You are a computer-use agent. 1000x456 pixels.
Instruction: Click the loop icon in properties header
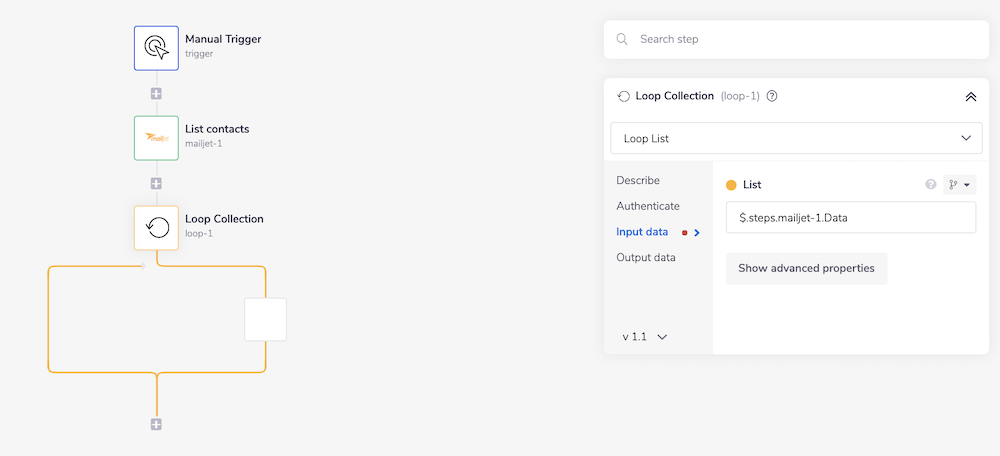pos(624,97)
